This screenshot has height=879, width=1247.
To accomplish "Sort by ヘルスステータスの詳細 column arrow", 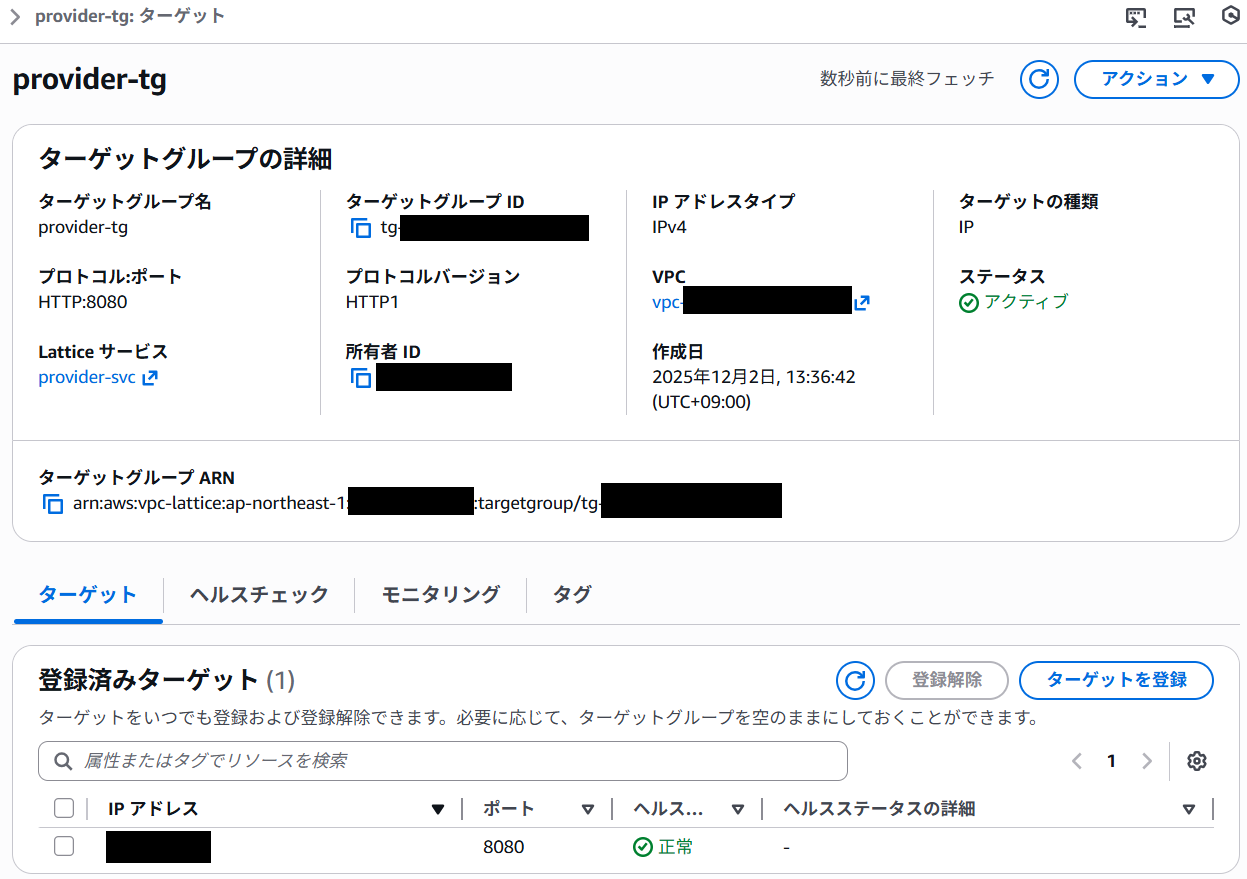I will (1189, 809).
